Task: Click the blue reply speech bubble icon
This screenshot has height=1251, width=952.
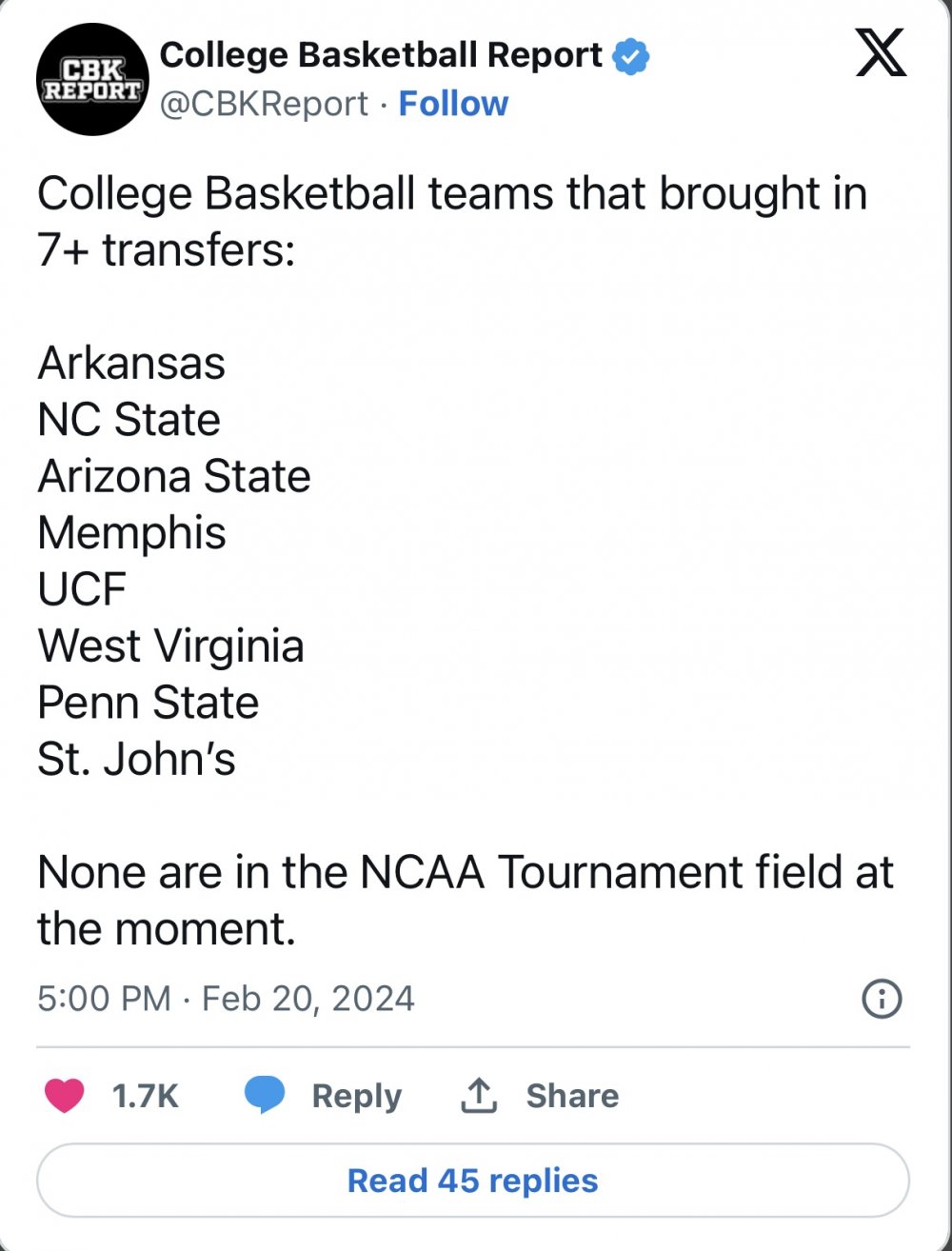Action: point(265,1096)
